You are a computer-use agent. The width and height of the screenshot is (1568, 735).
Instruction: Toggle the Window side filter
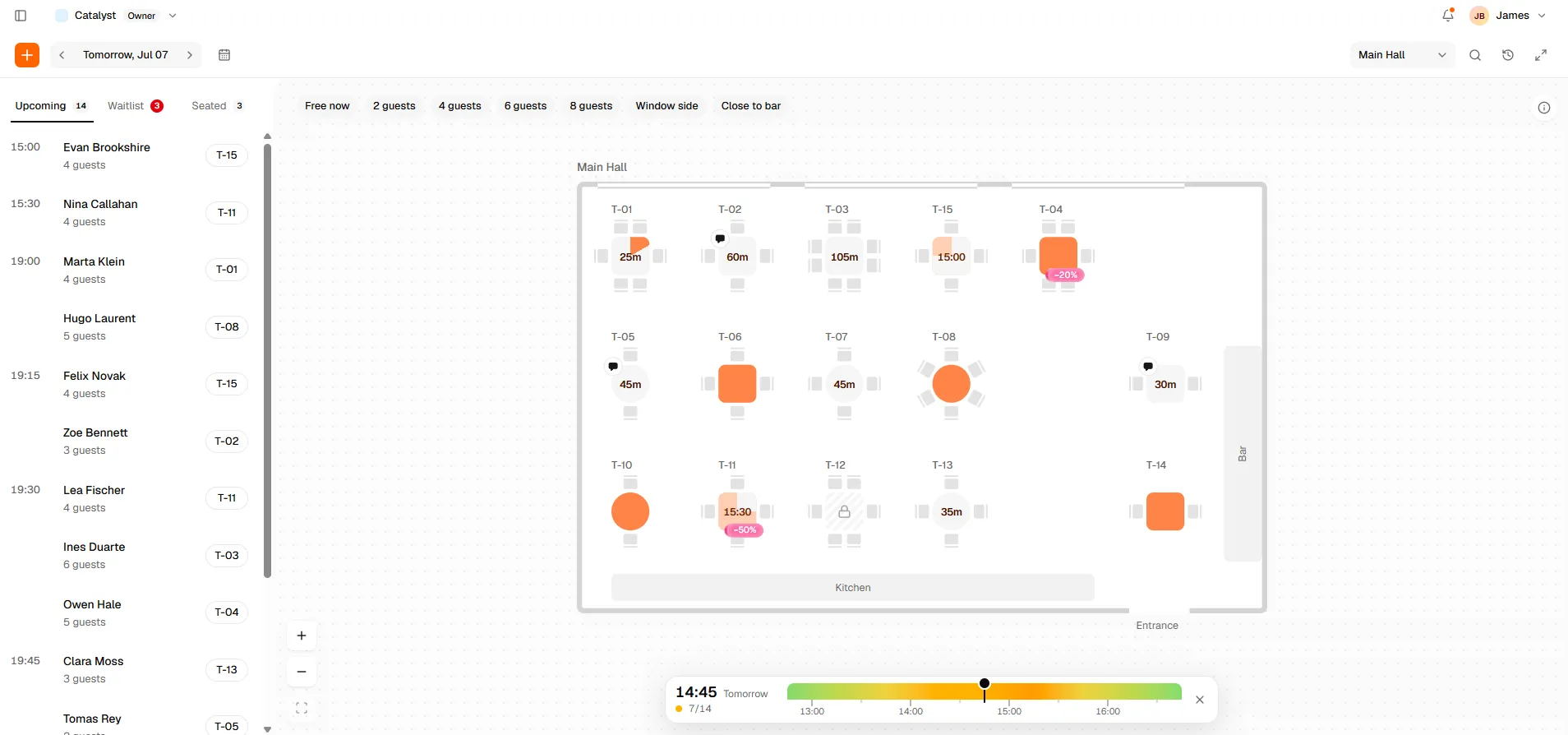tap(667, 106)
